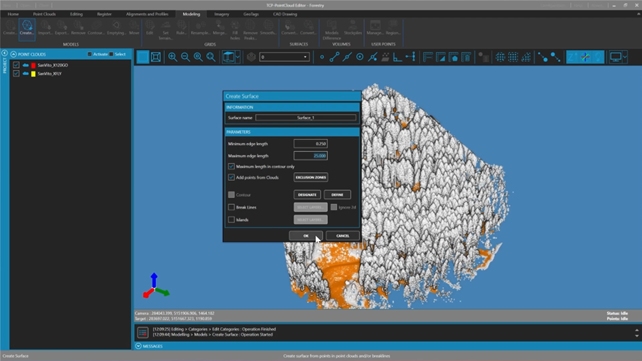Toggle Maximum length in contour only checkbox
642x361 pixels.
click(x=231, y=167)
